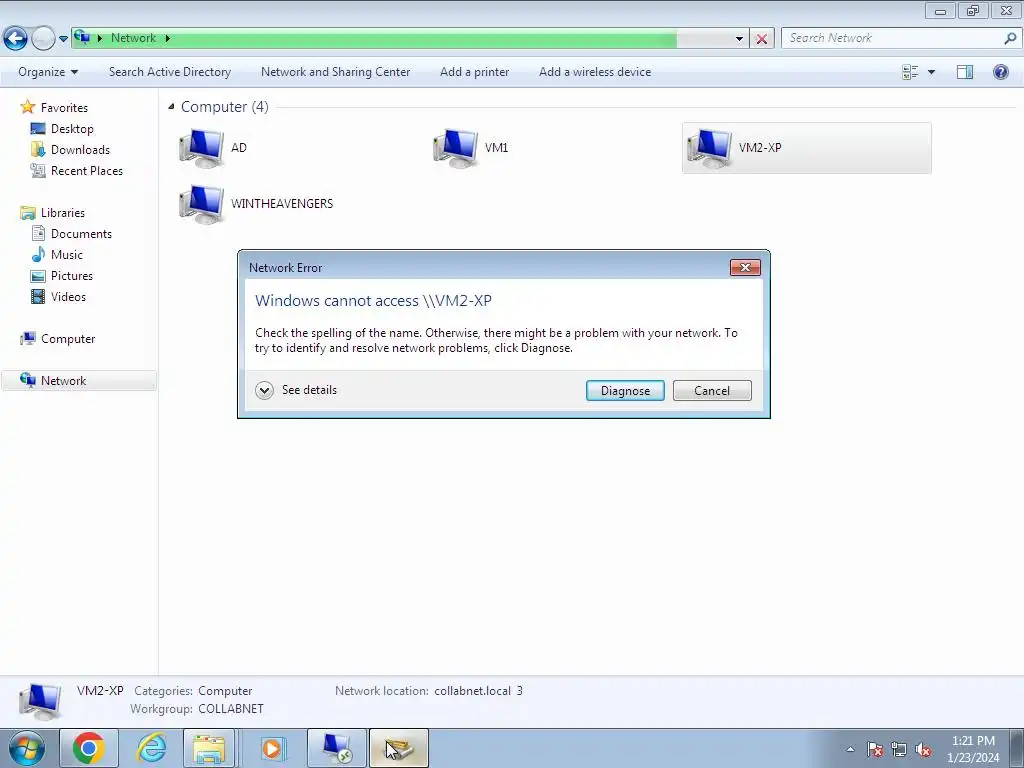Open the Music library

67,255
